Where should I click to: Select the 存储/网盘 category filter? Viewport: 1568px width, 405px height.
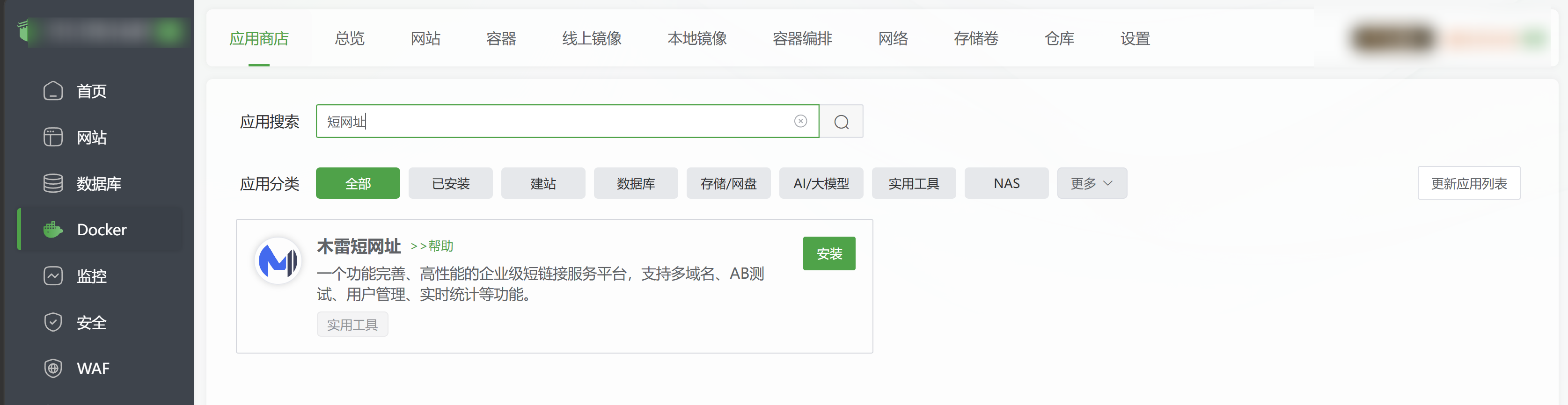729,183
